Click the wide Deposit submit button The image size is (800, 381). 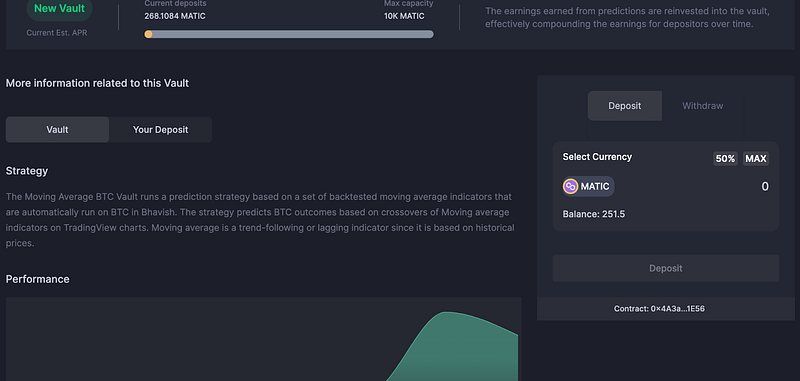666,268
